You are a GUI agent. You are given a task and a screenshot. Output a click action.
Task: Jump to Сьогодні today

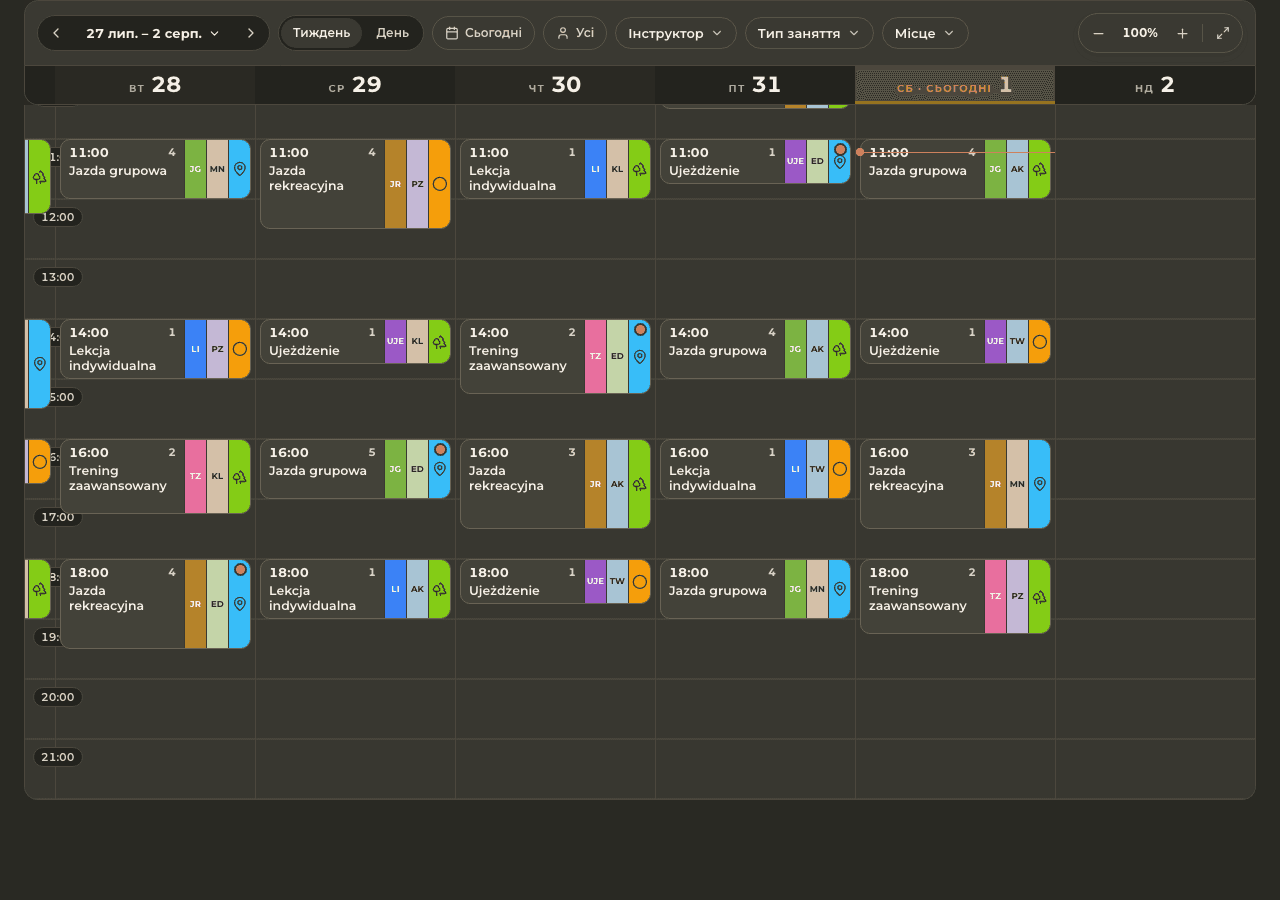pos(483,33)
